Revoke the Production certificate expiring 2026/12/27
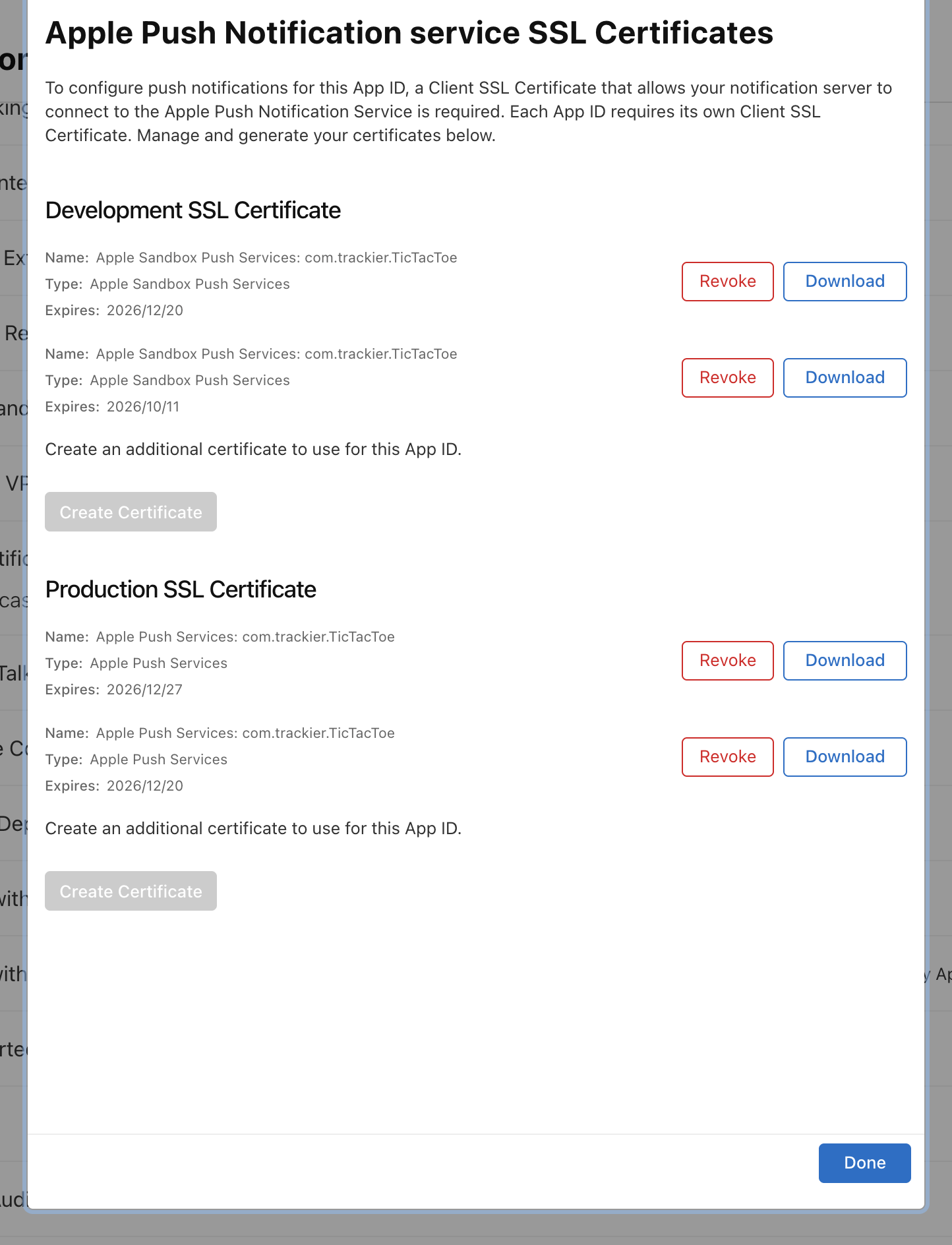952x1245 pixels. pyautogui.click(x=727, y=661)
